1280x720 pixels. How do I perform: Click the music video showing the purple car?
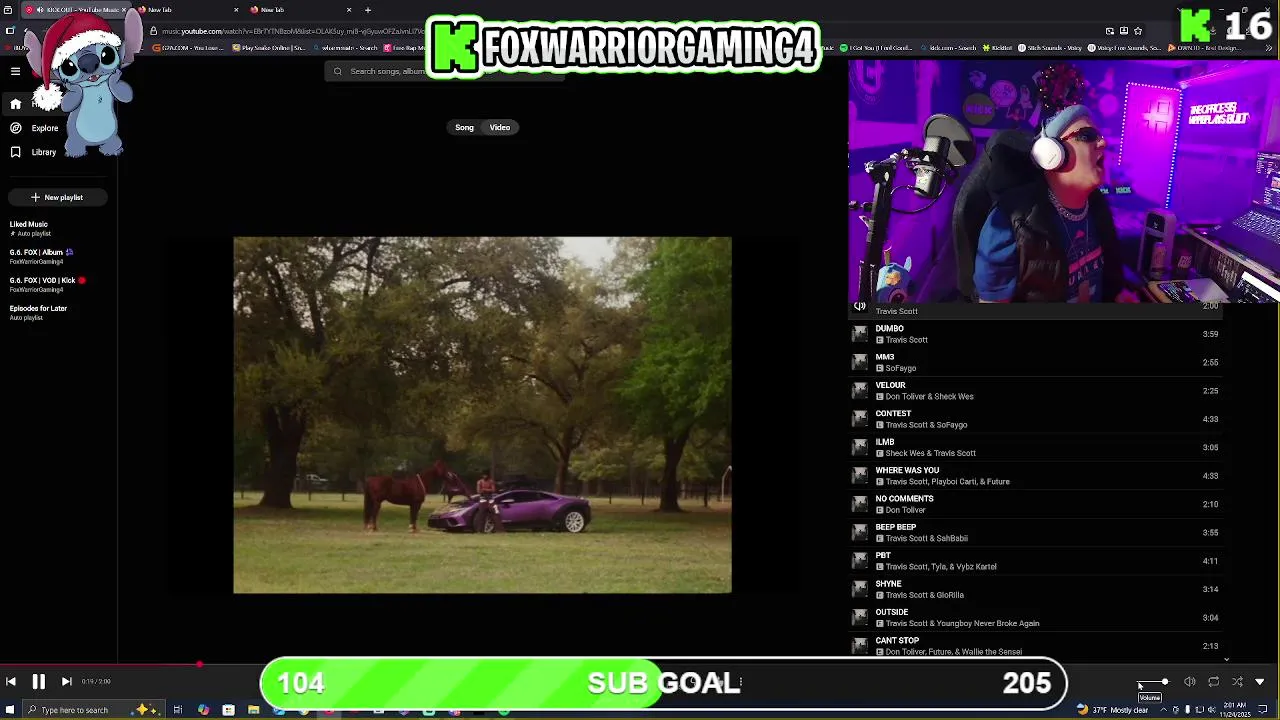482,415
